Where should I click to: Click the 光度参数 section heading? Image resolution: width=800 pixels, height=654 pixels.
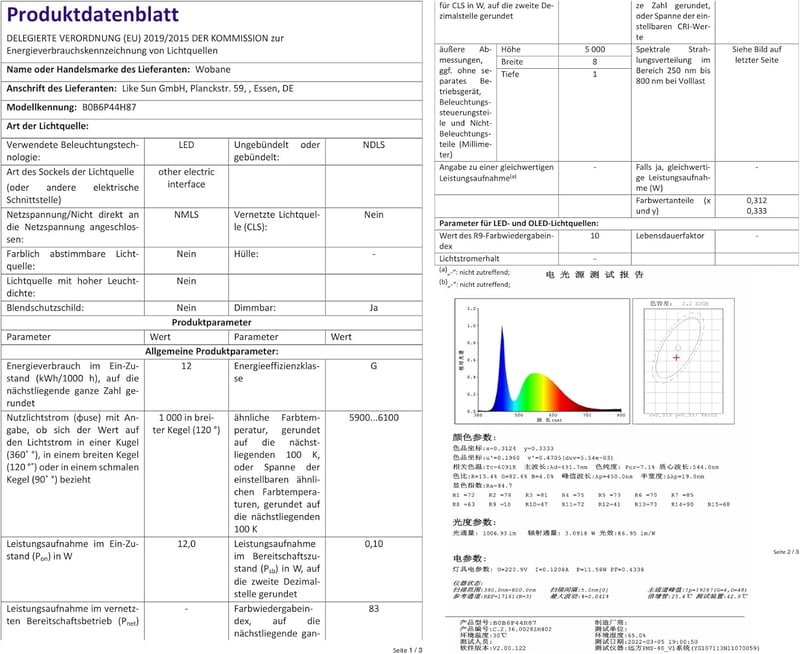pos(474,522)
